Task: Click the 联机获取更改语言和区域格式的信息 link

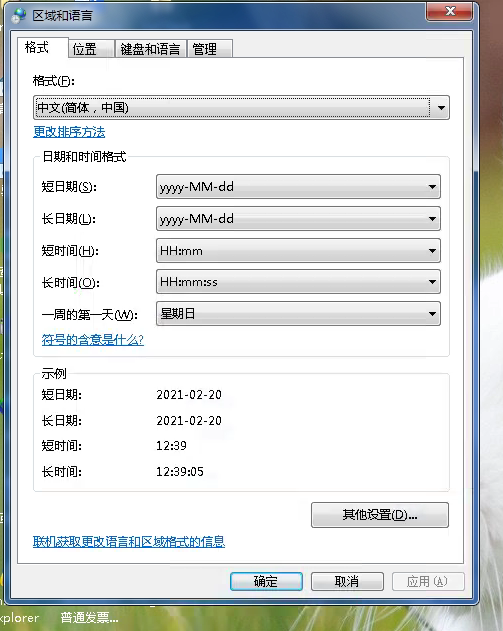Action: pos(129,542)
